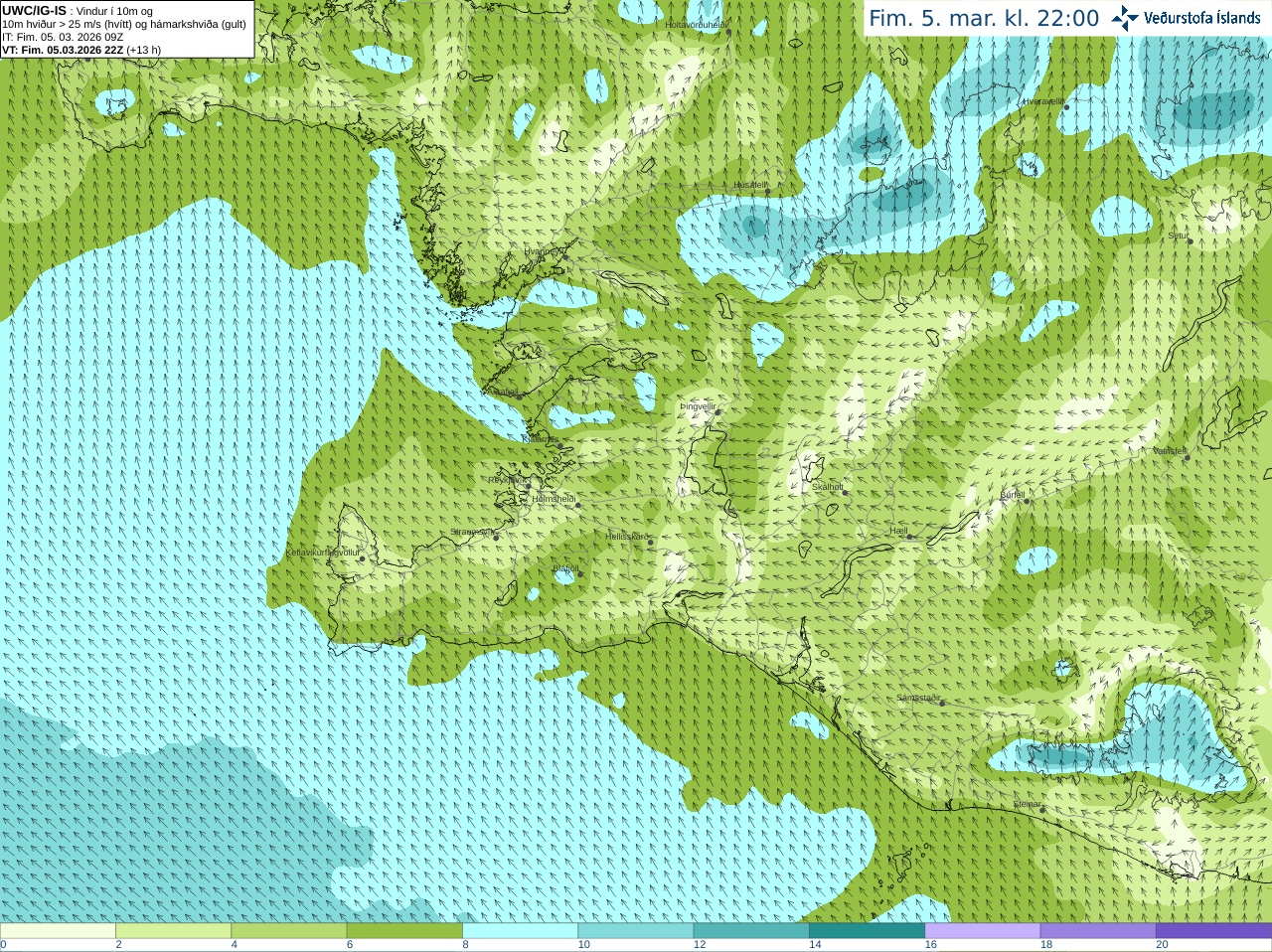Click the Hvanneyri station label
Screen dimensions: 1272x952
tap(543, 251)
